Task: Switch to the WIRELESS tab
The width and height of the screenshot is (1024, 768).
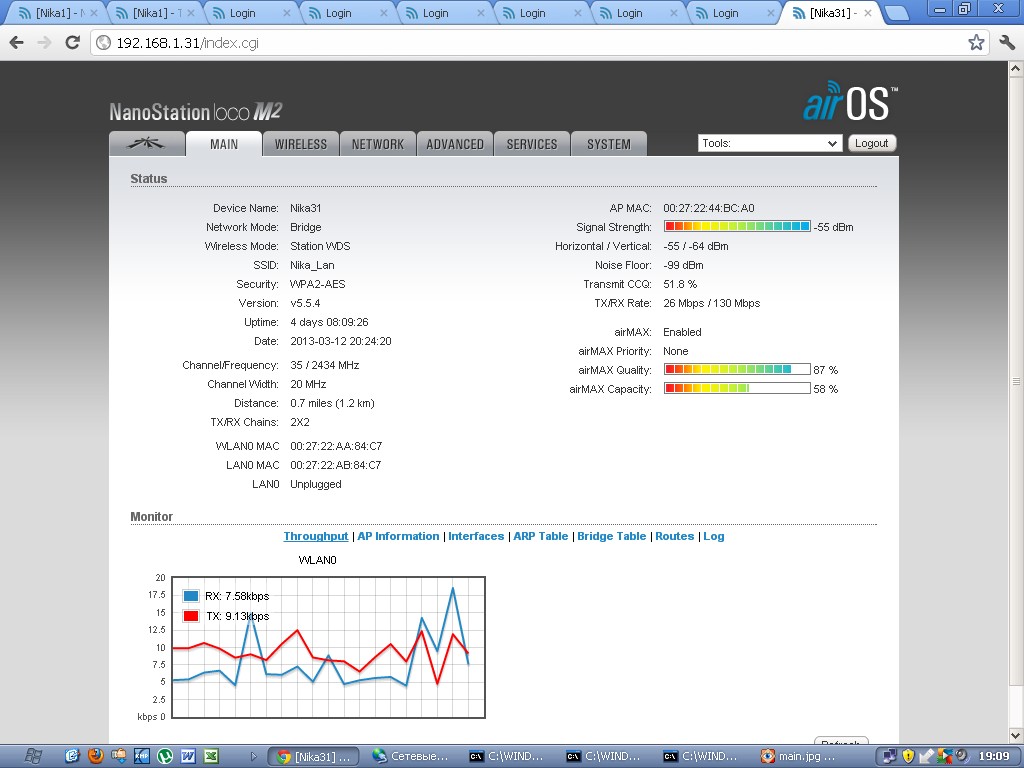Action: pyautogui.click(x=301, y=144)
